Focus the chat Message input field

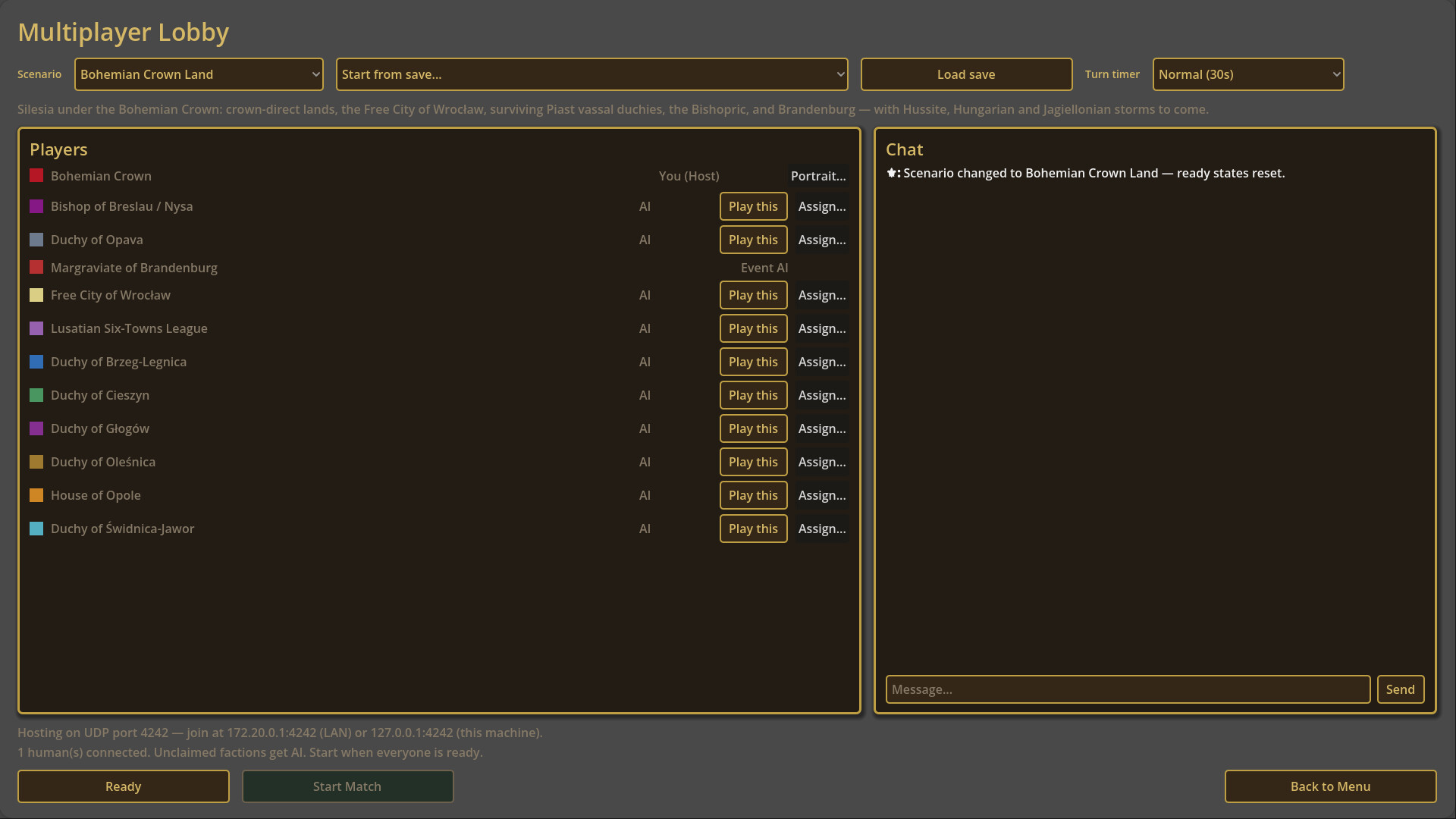(1128, 689)
